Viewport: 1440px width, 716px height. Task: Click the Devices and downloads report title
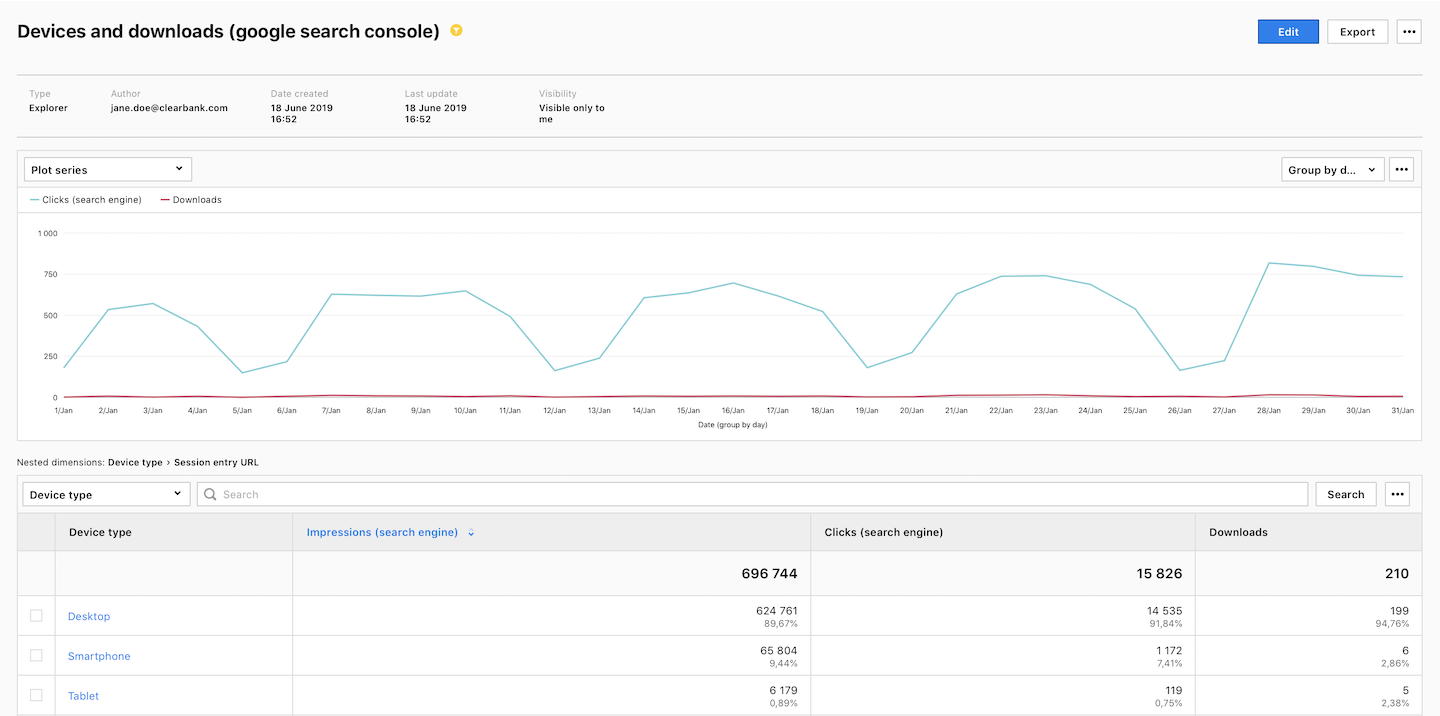click(x=229, y=31)
